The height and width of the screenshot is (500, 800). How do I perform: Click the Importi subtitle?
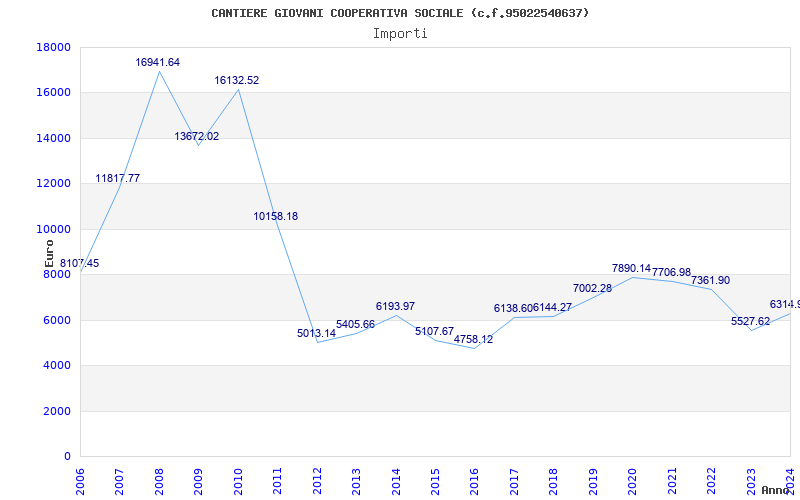[x=400, y=34]
